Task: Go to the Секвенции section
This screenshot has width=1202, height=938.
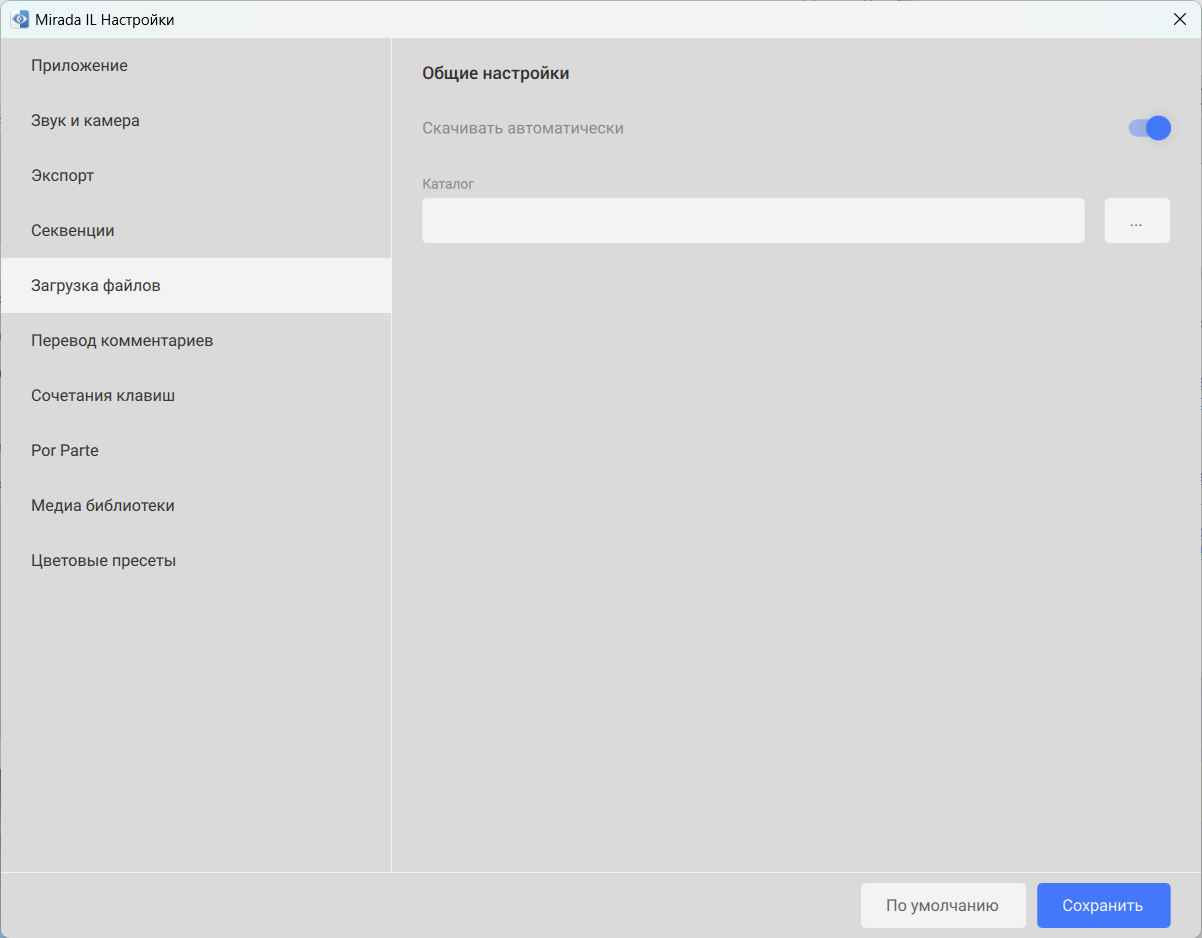Action: click(196, 231)
